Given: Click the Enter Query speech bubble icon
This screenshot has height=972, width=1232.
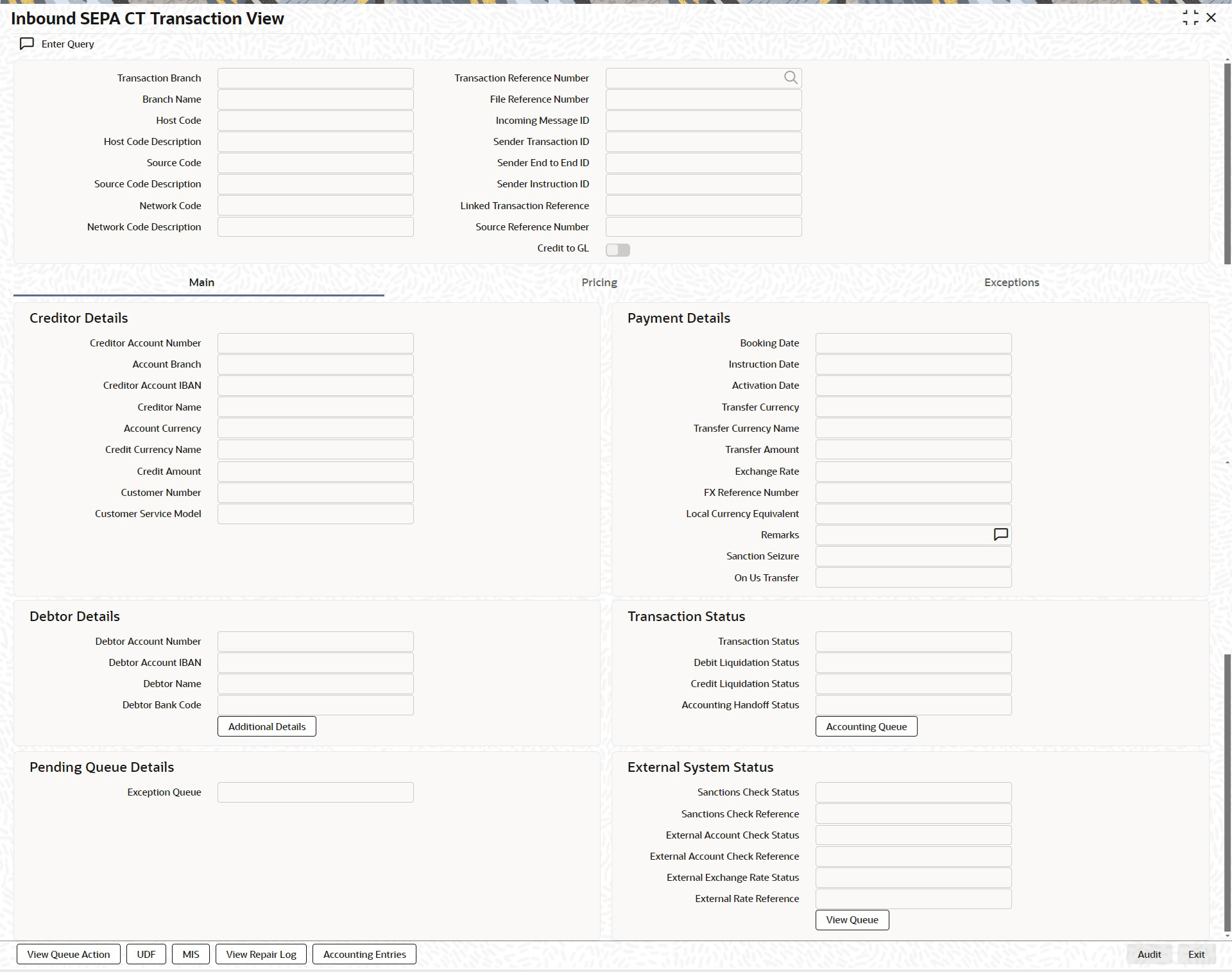Looking at the screenshot, I should point(27,44).
